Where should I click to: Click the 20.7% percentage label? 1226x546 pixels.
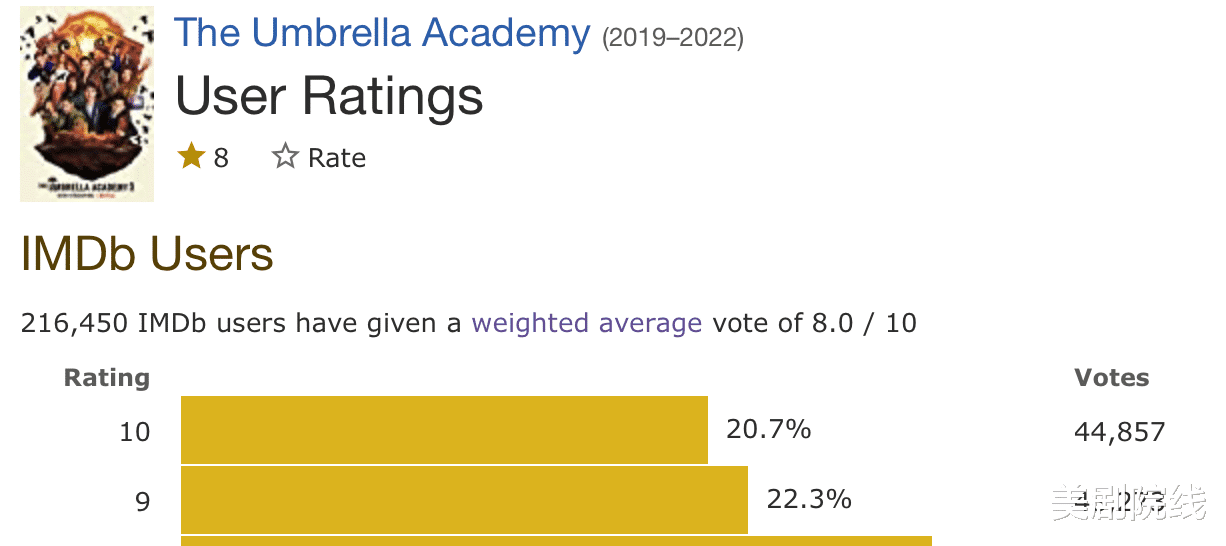pyautogui.click(x=768, y=430)
